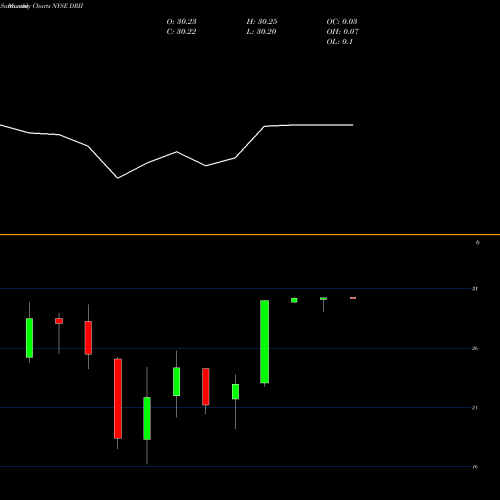Select the 'OL: 0.1' reading
The height and width of the screenshot is (500, 500).
click(339, 42)
